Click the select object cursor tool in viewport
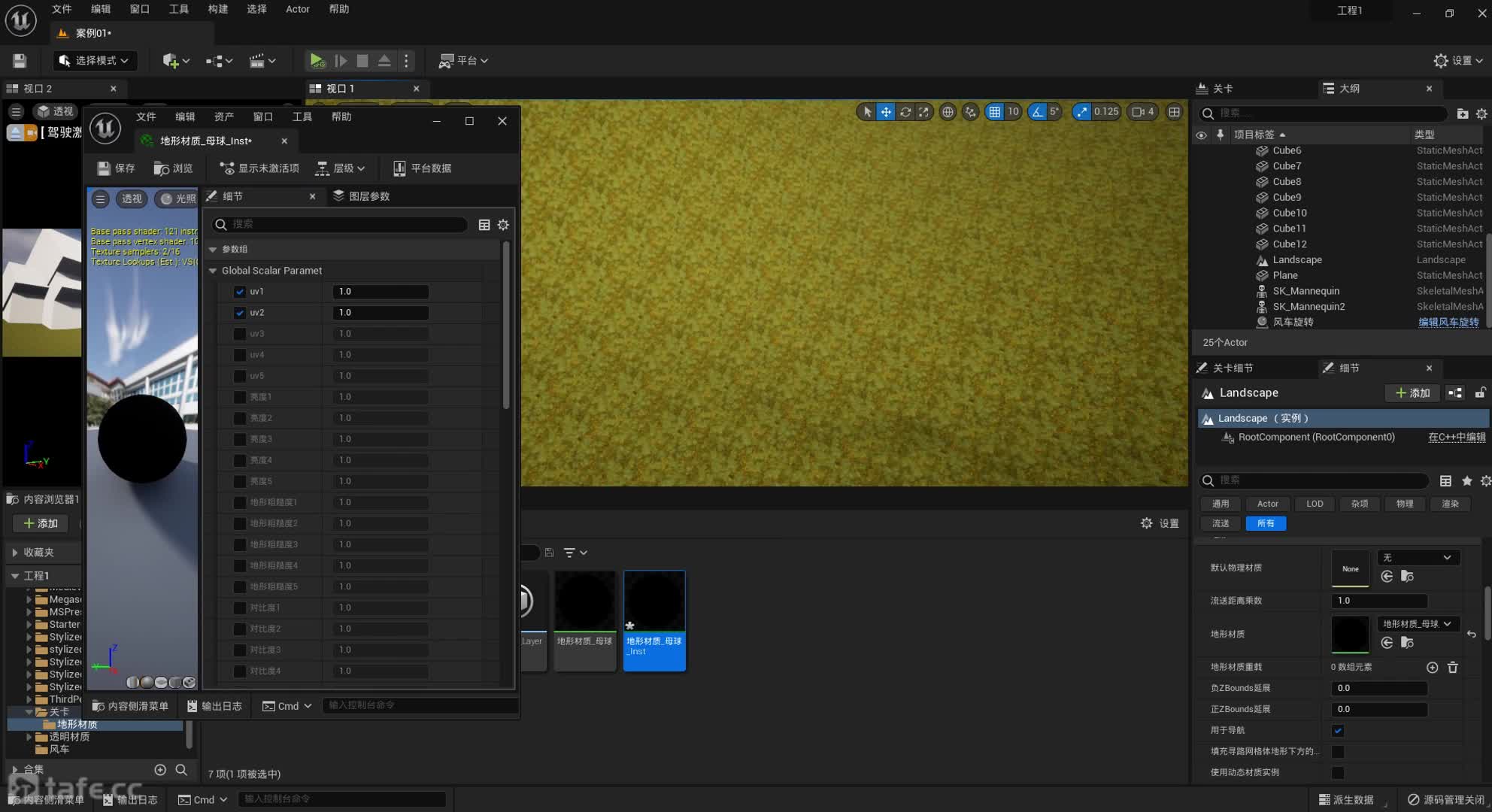Viewport: 1492px width, 812px height. [x=867, y=112]
